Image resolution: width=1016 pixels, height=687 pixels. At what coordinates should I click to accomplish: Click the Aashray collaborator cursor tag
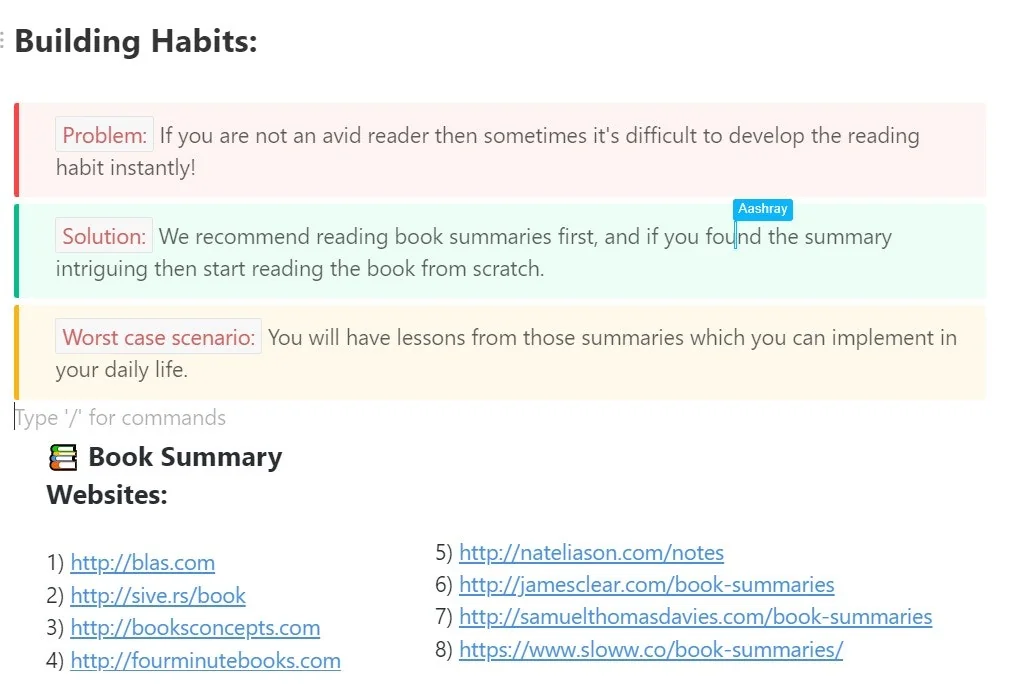(762, 209)
